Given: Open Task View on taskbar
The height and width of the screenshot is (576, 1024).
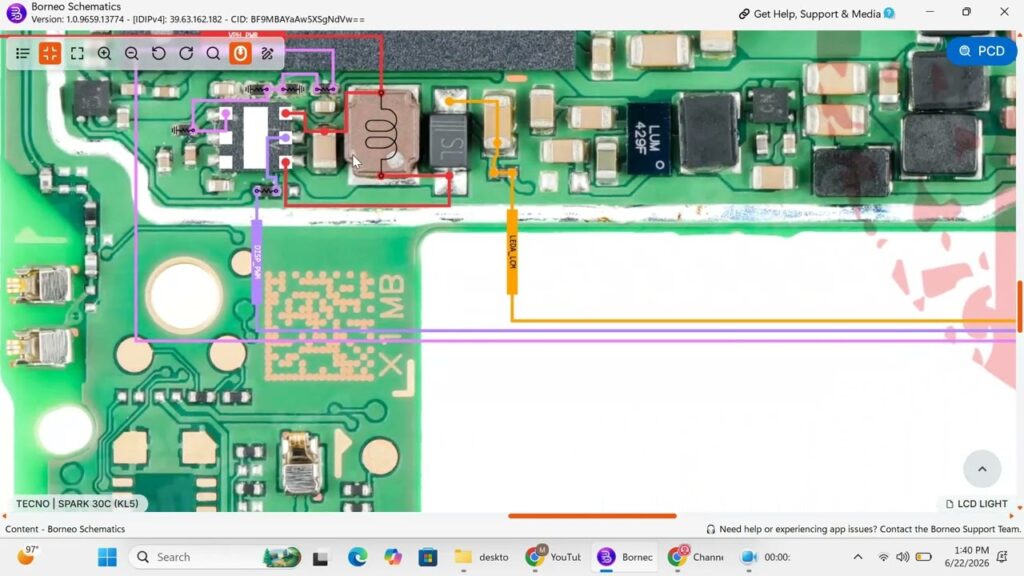Looking at the screenshot, I should 320,557.
